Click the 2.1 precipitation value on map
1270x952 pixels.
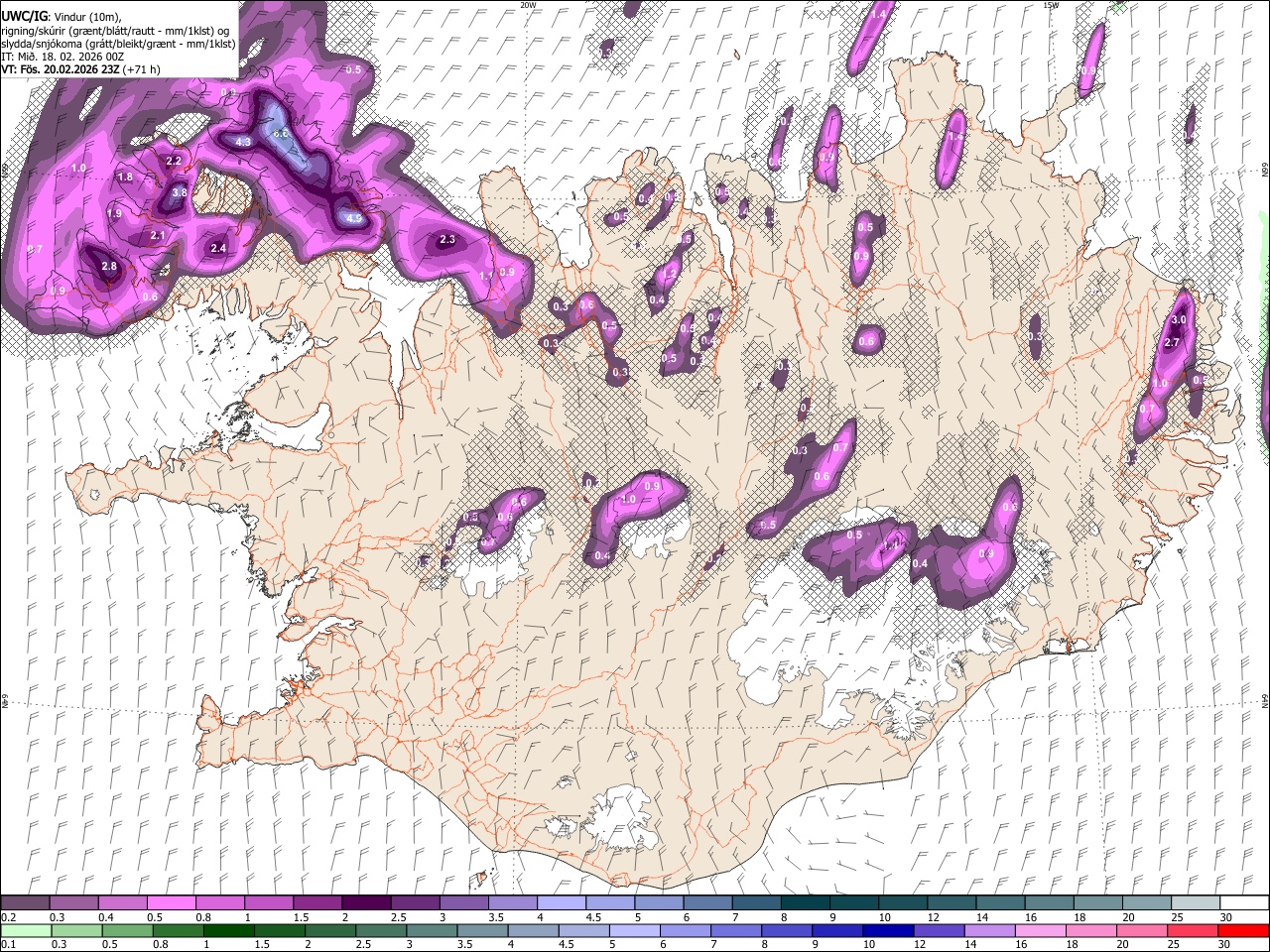[158, 236]
